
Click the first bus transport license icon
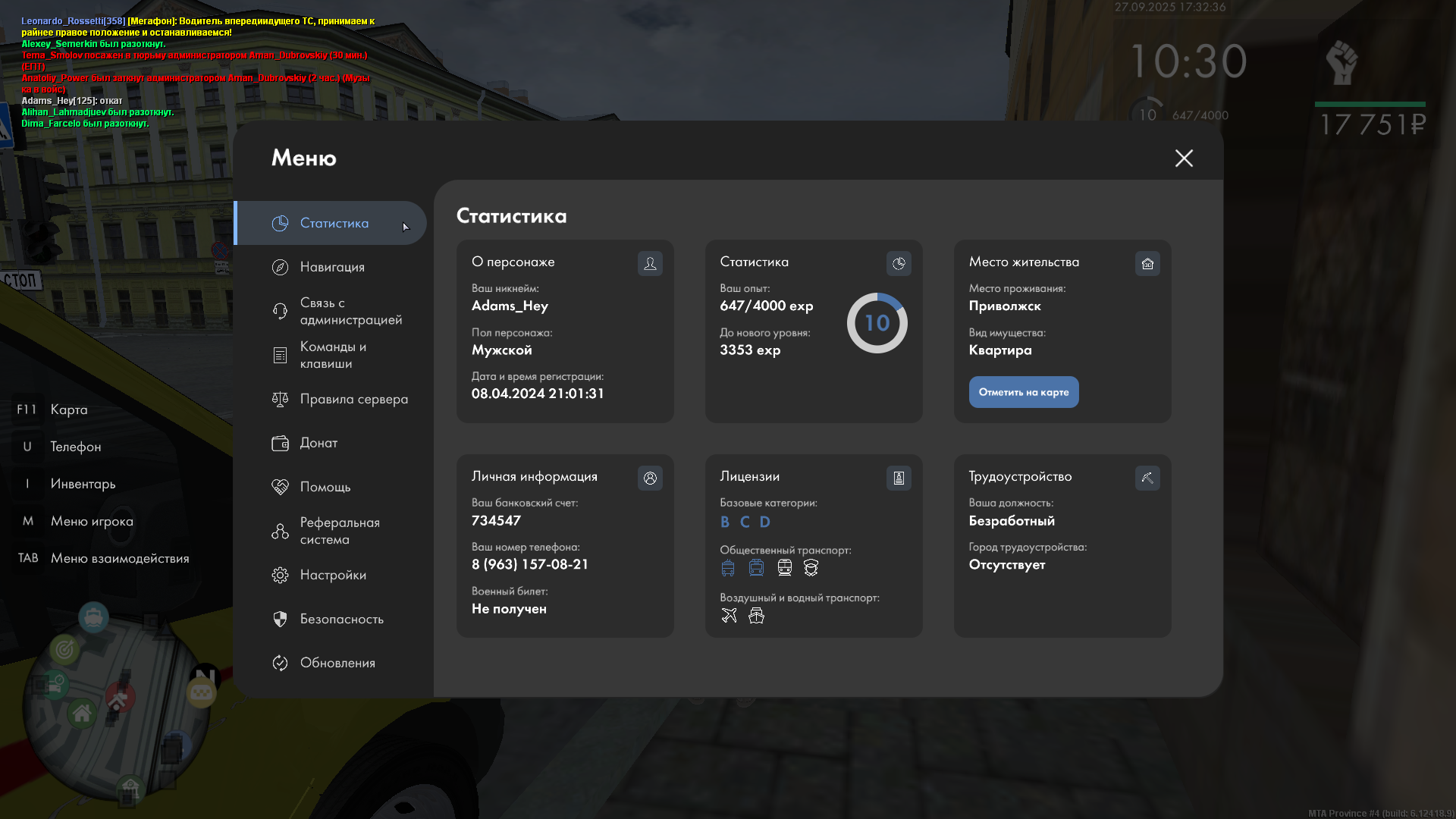coord(728,568)
